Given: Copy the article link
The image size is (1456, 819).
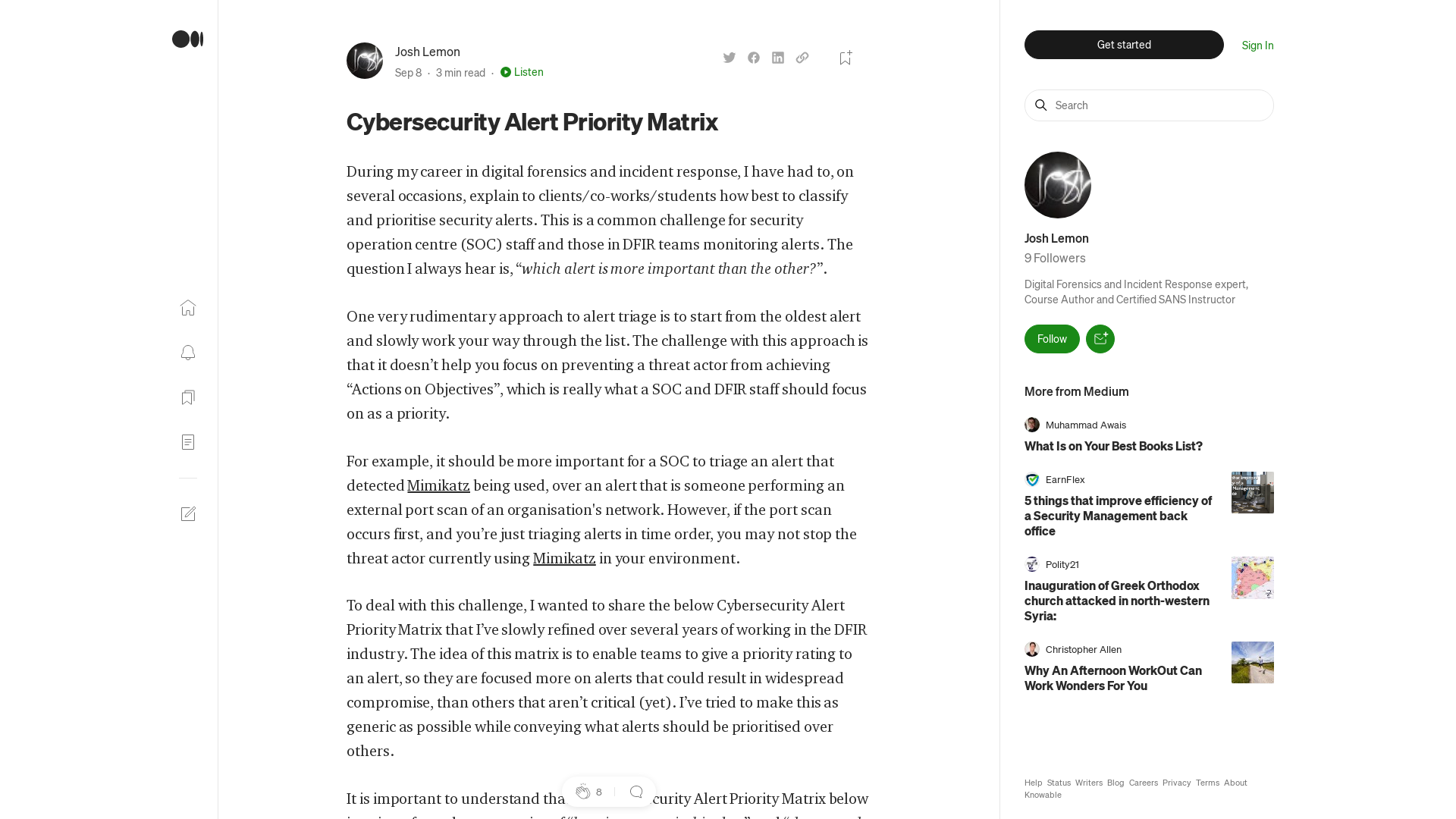Looking at the screenshot, I should coord(802,57).
